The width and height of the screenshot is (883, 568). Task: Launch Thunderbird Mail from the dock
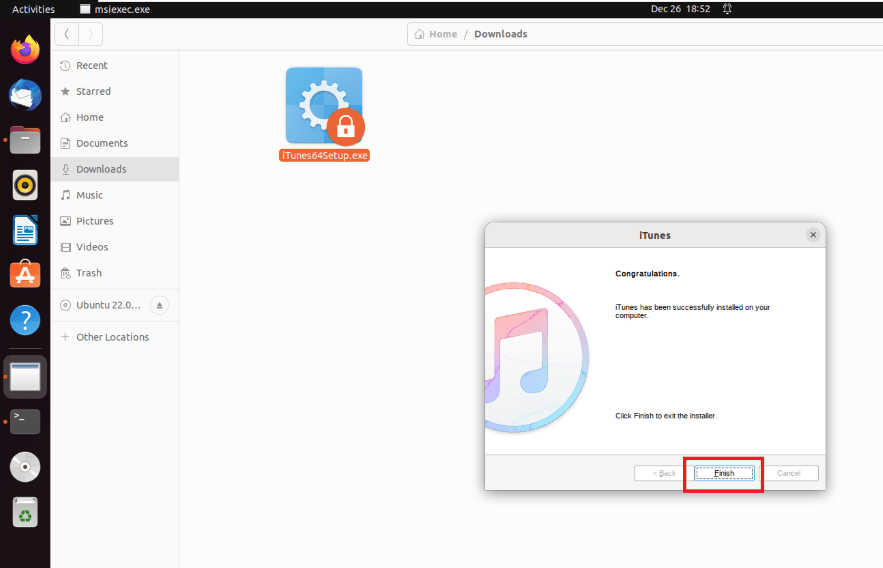click(x=25, y=95)
